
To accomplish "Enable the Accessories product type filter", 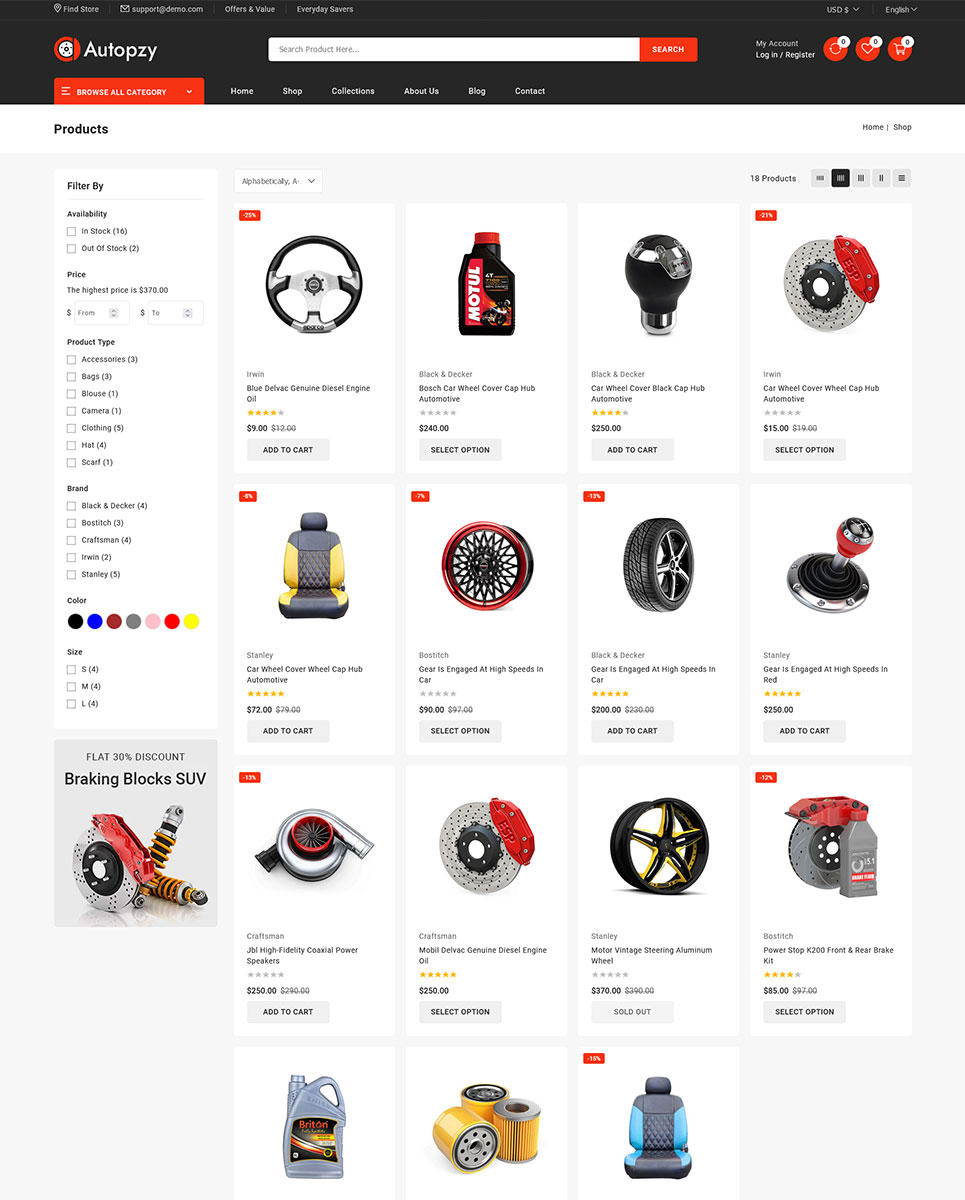I will [x=71, y=359].
